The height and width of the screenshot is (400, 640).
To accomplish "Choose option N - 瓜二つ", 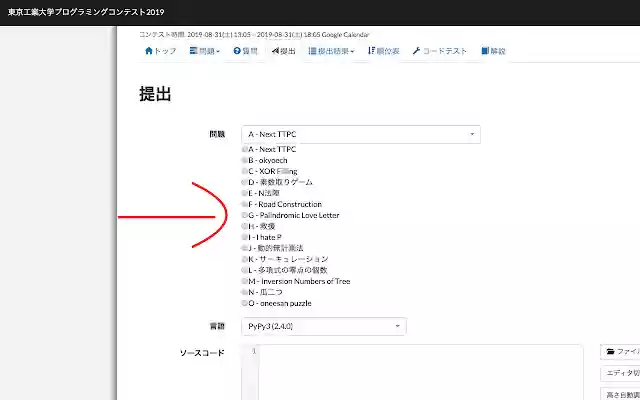I will pyautogui.click(x=262, y=292).
